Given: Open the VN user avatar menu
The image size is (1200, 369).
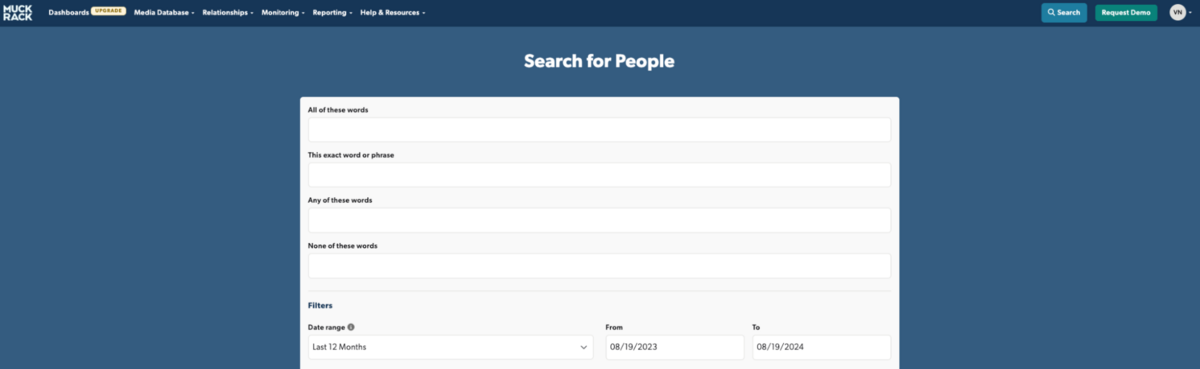Looking at the screenshot, I should pos(1178,12).
